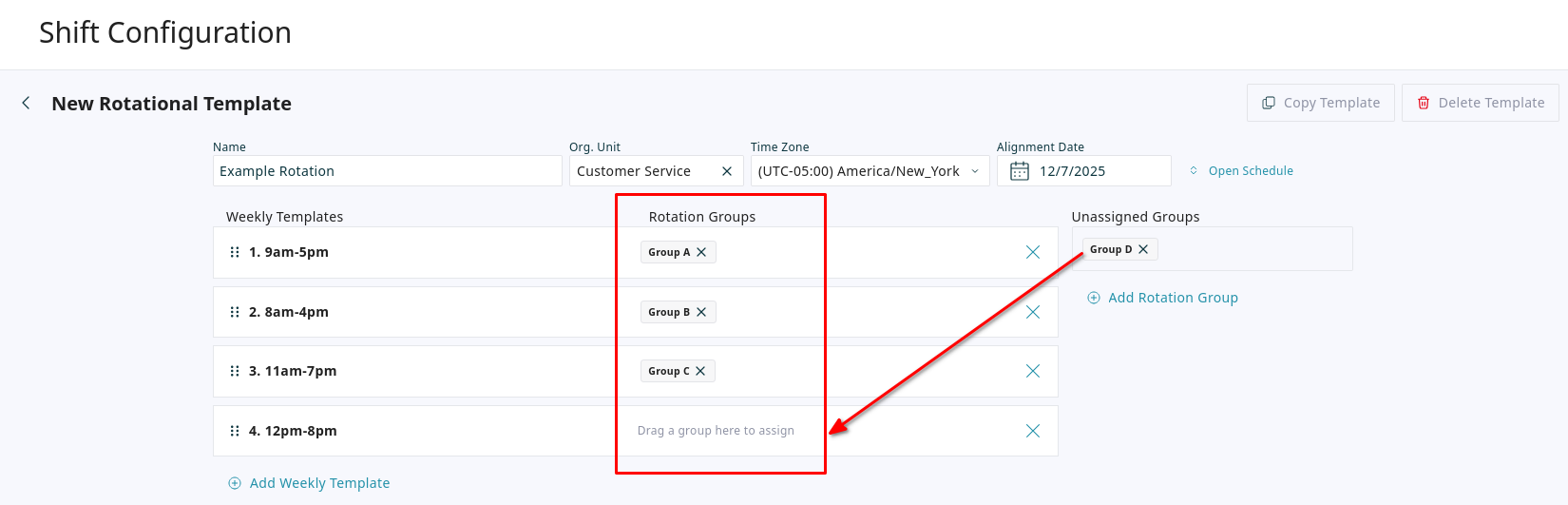This screenshot has height=505, width=1568.
Task: Delete Group D from Unassigned Groups
Action: point(1143,249)
